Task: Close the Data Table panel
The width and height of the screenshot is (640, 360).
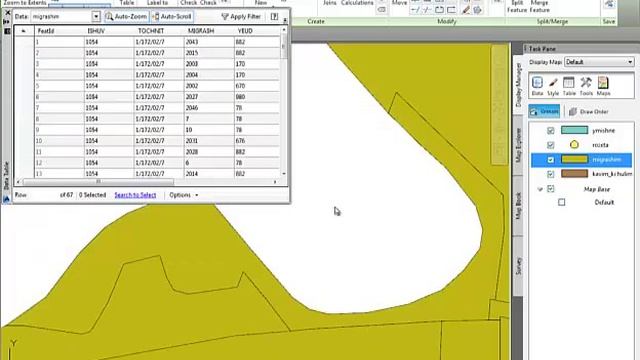Action: (7, 13)
